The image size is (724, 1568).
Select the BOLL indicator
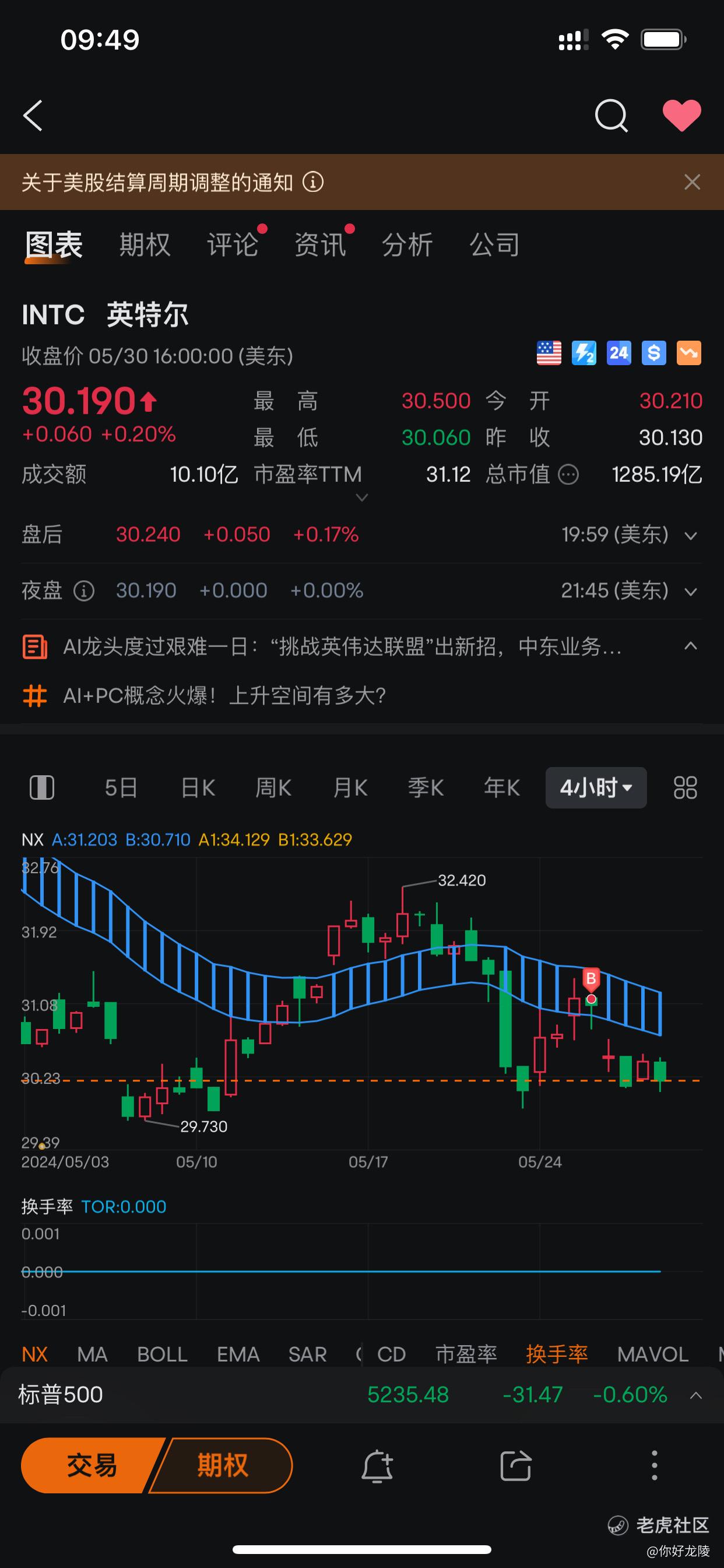[163, 1354]
